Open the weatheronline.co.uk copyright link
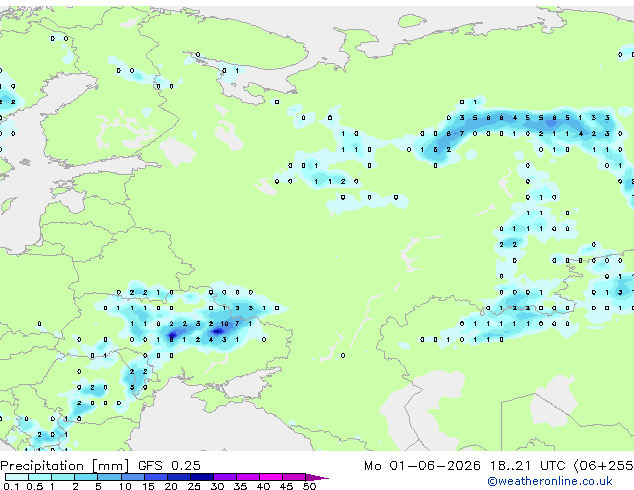Viewport: 634px width, 490px height. (x=550, y=481)
